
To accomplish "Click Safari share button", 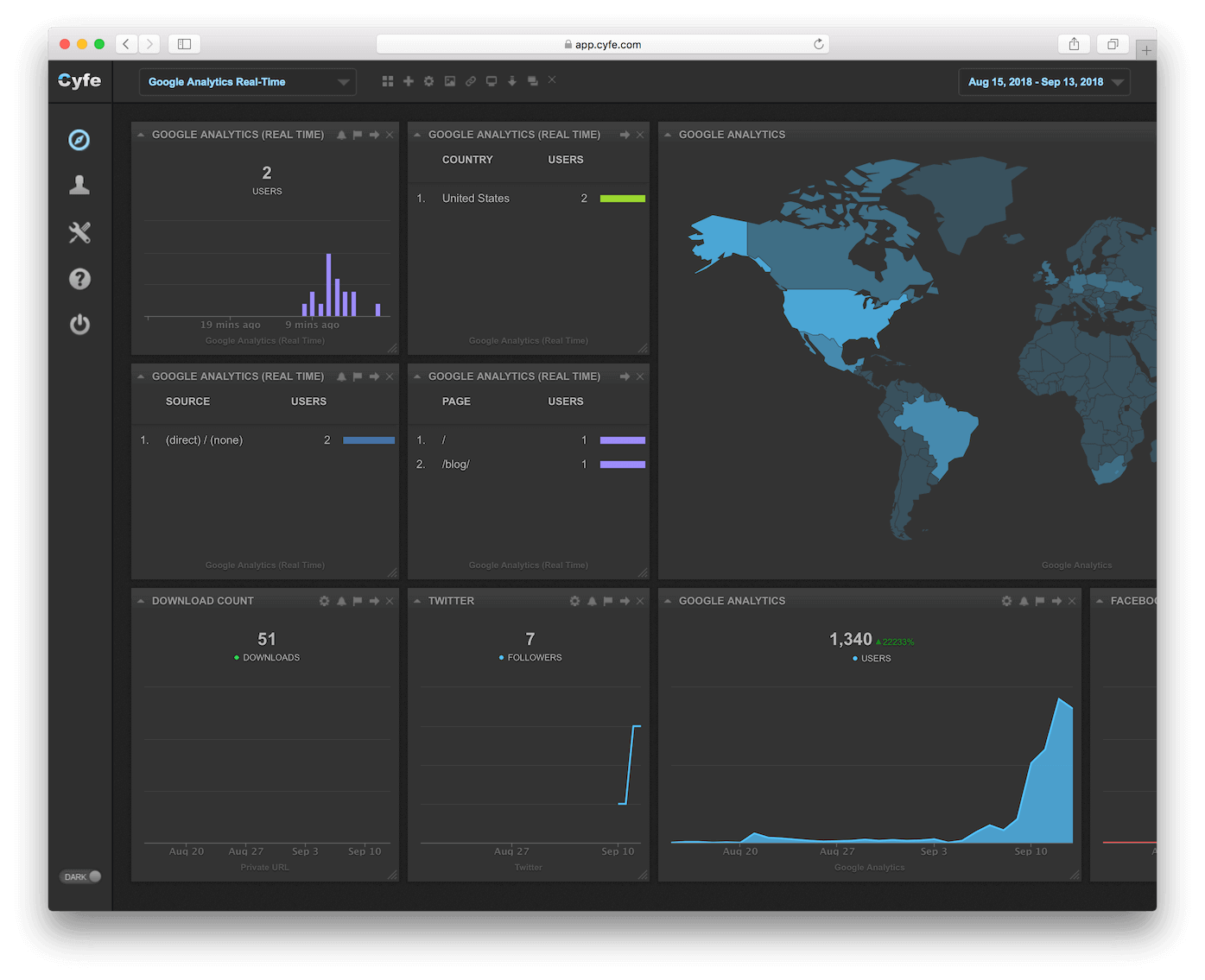I will [x=1074, y=44].
